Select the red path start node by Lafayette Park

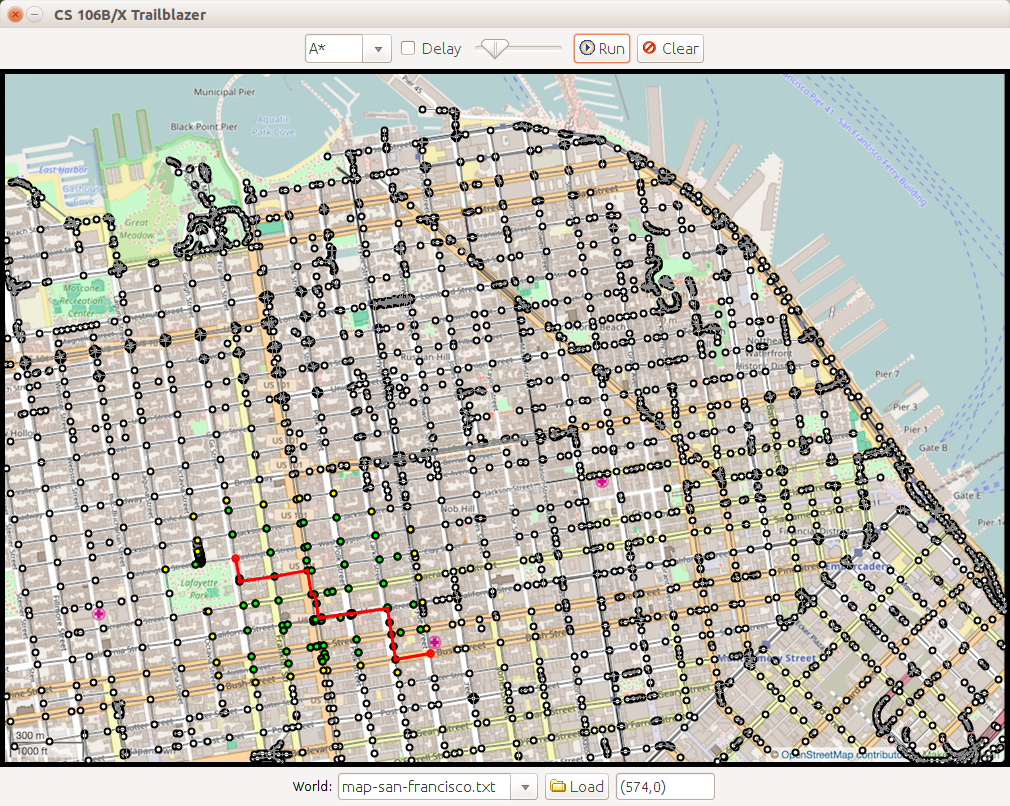[235, 559]
